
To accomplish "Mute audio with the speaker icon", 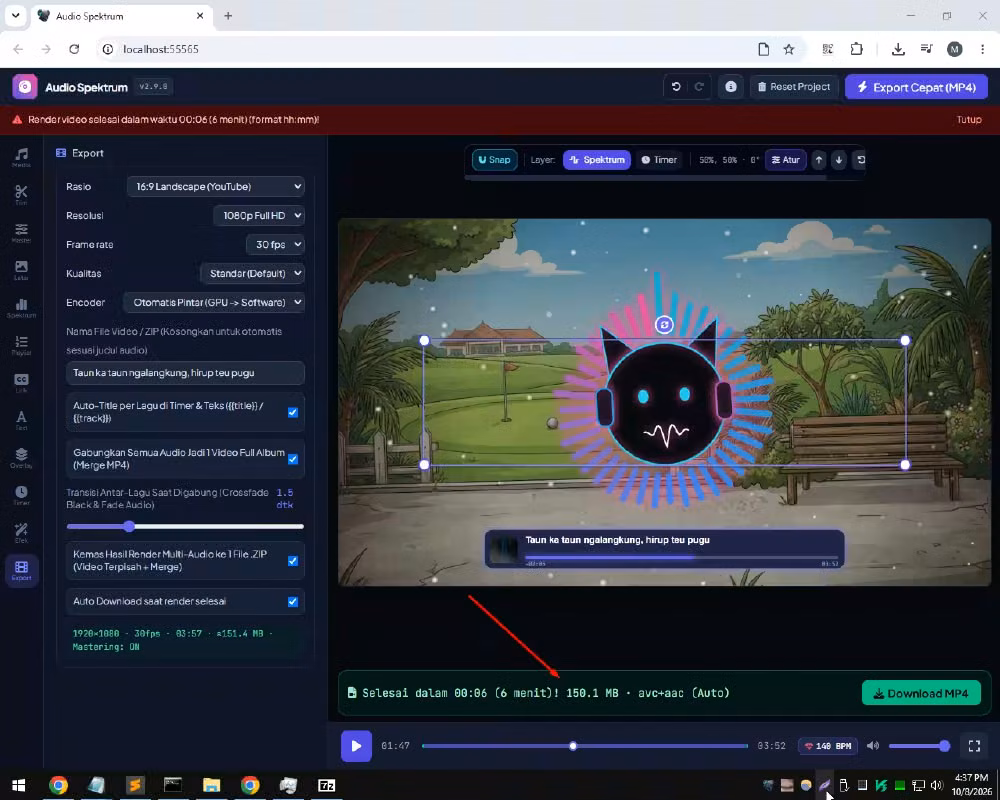I will coord(873,746).
